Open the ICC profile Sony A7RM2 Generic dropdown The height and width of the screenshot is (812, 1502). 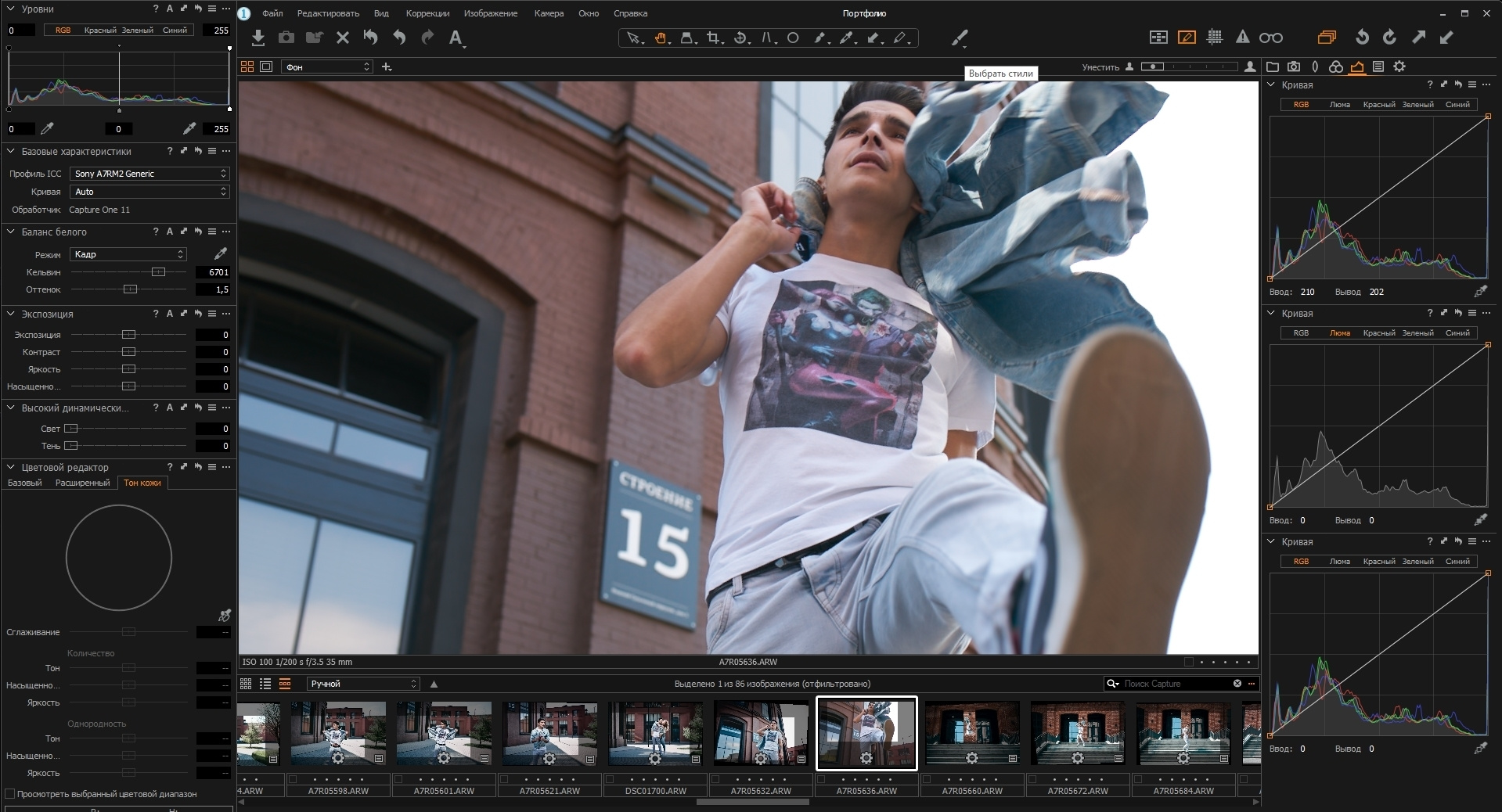149,174
